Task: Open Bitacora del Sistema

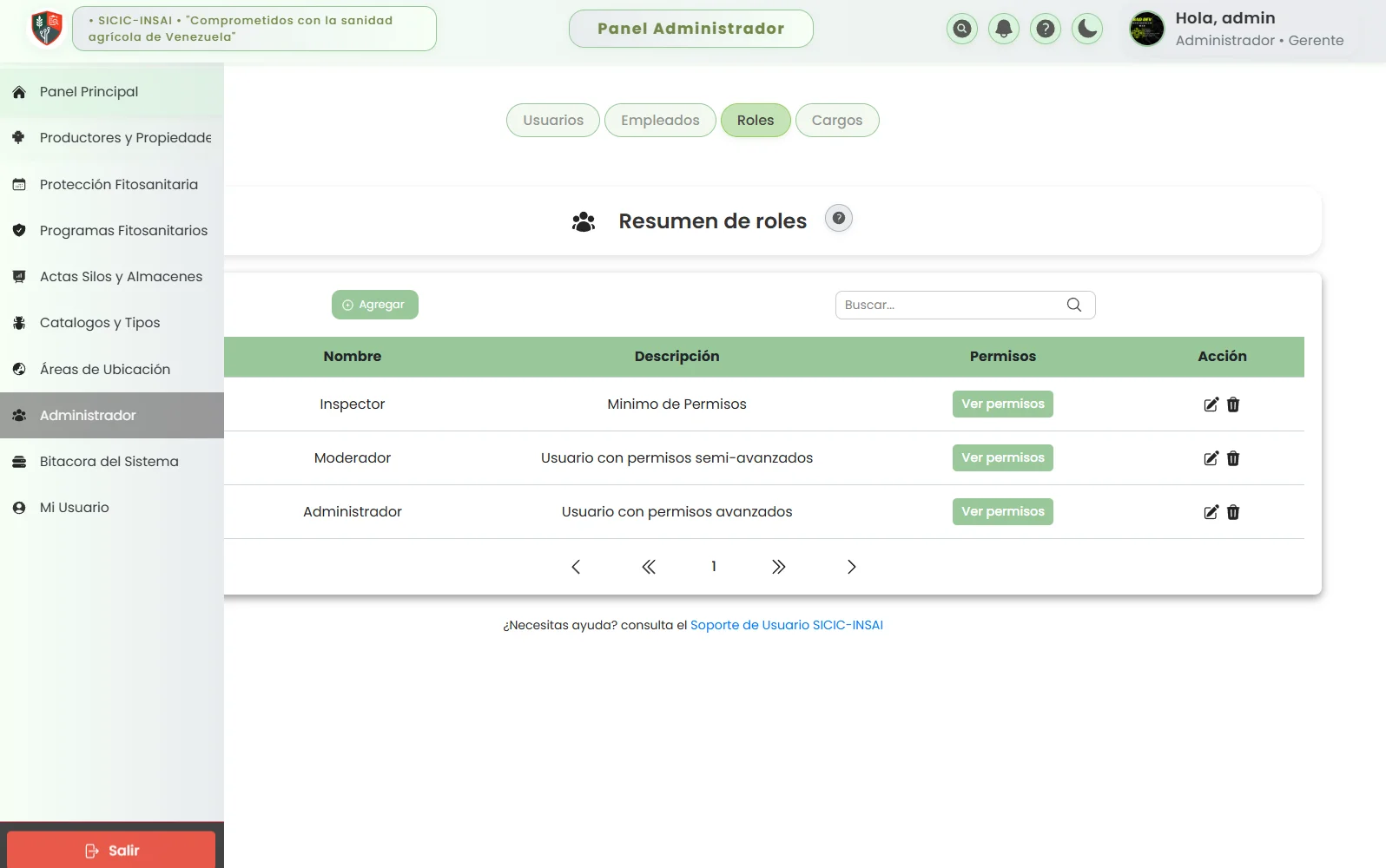Action: coord(112,461)
